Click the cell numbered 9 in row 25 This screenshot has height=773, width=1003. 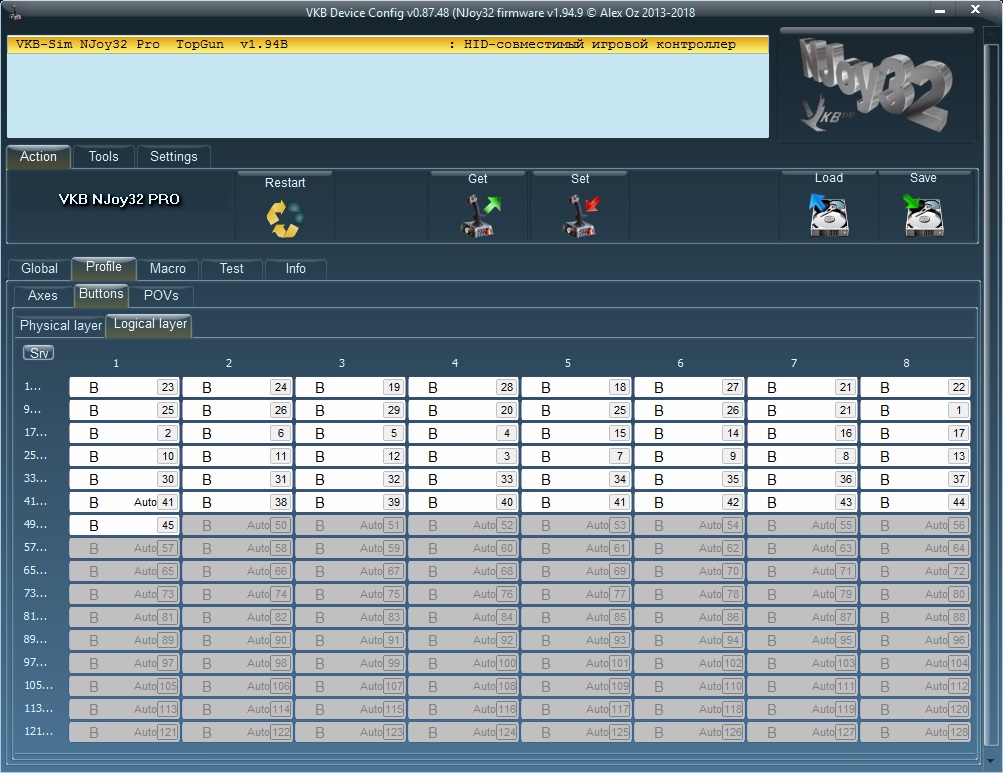690,456
